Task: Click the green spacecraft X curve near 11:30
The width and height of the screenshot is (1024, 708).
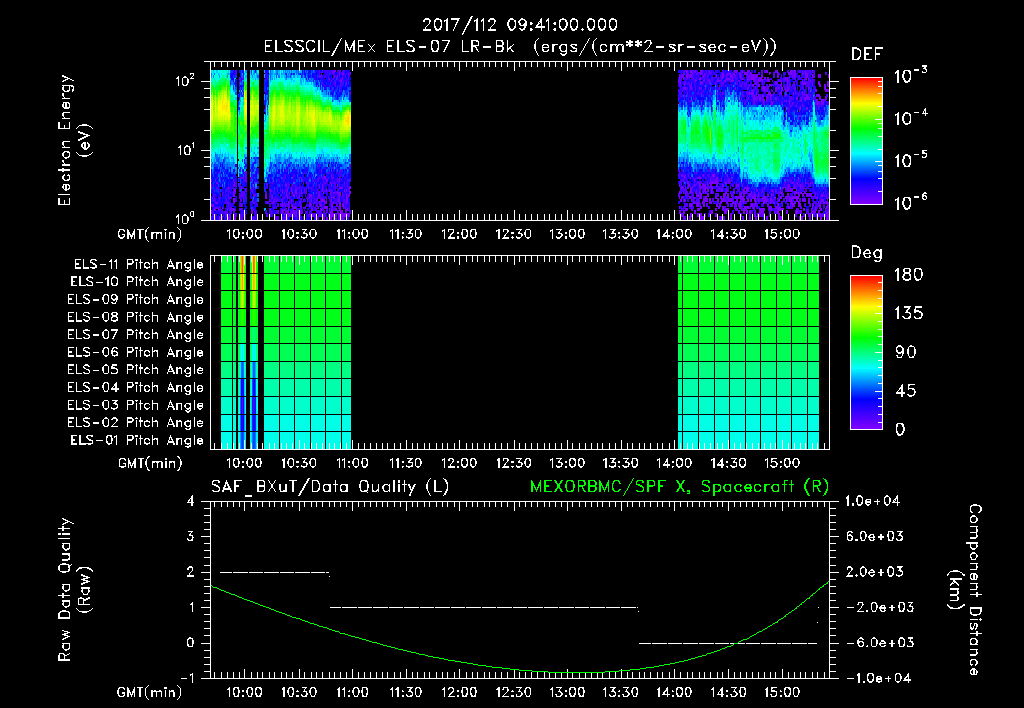Action: pos(406,650)
